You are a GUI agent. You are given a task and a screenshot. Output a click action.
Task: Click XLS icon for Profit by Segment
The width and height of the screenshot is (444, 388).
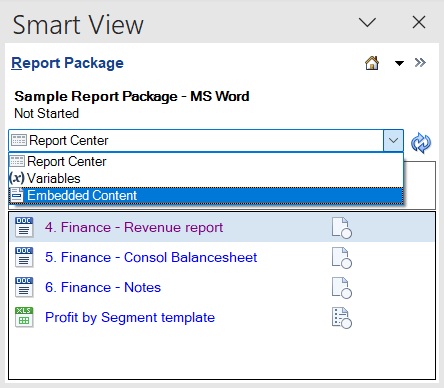pyautogui.click(x=24, y=317)
